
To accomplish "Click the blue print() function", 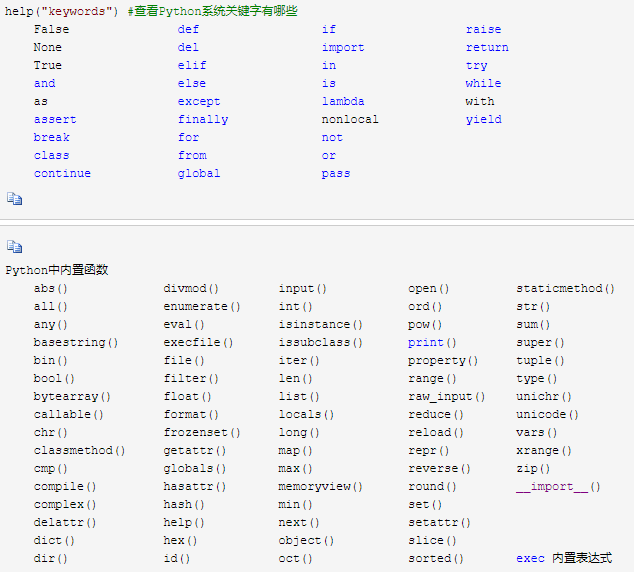I will 432,342.
